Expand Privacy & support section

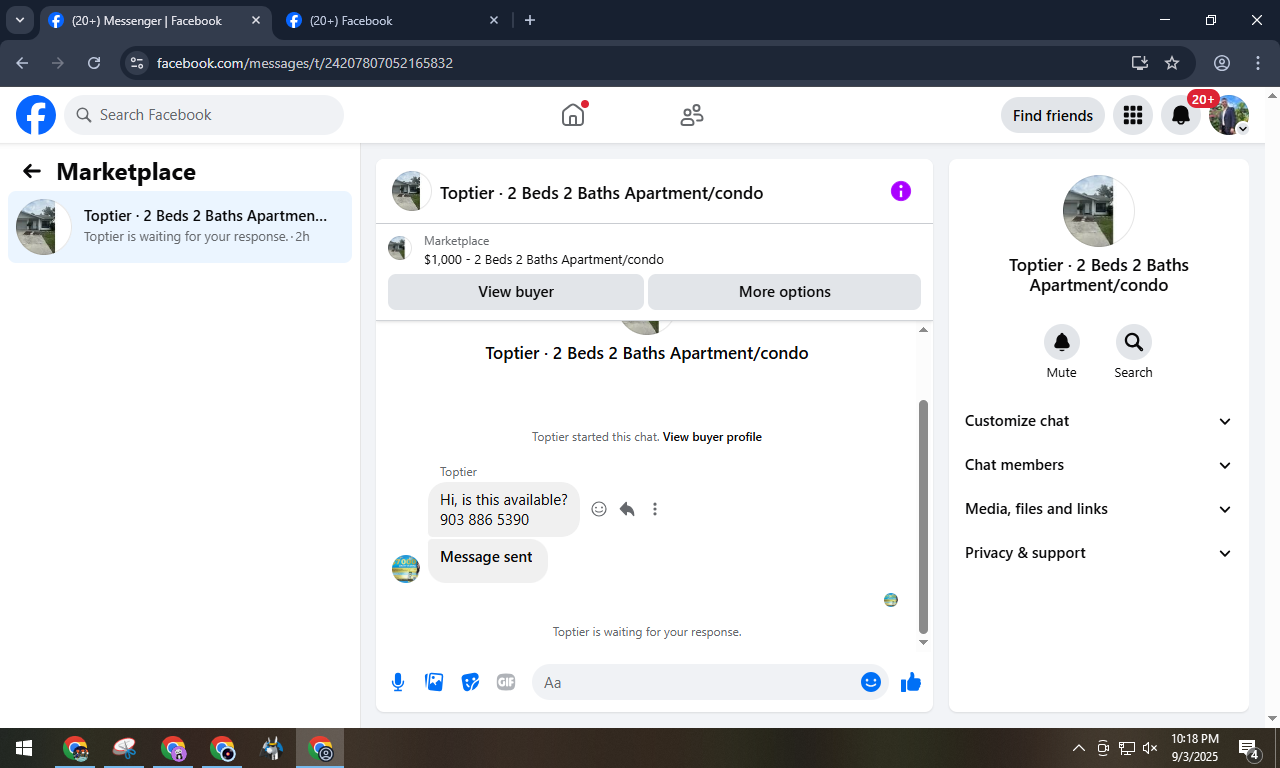click(x=1099, y=553)
